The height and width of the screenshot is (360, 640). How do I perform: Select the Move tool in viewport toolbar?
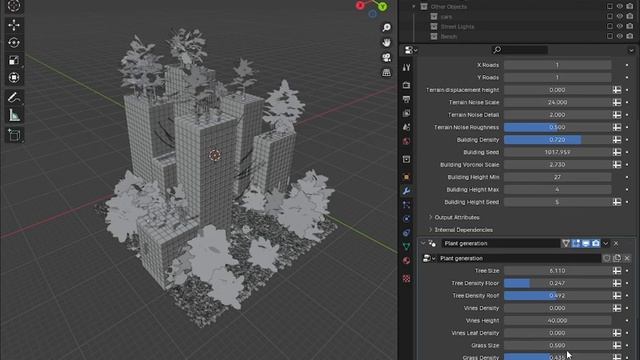tap(14, 25)
